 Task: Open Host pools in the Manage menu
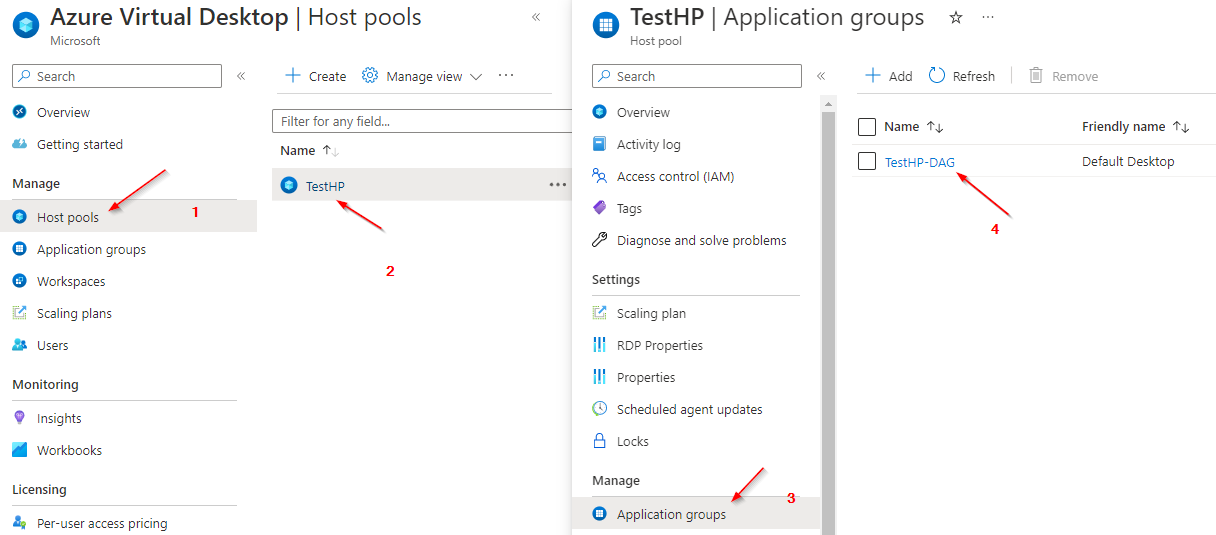(128, 217)
